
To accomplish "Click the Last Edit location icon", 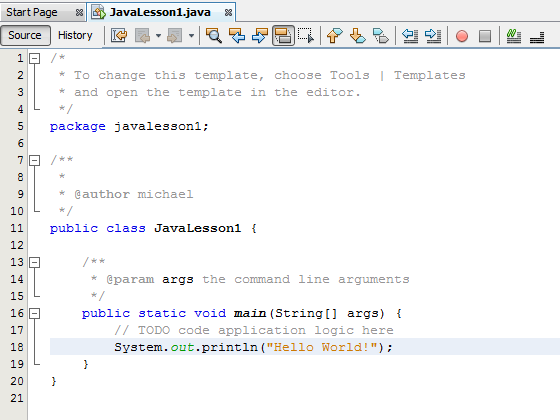I will (119, 35).
